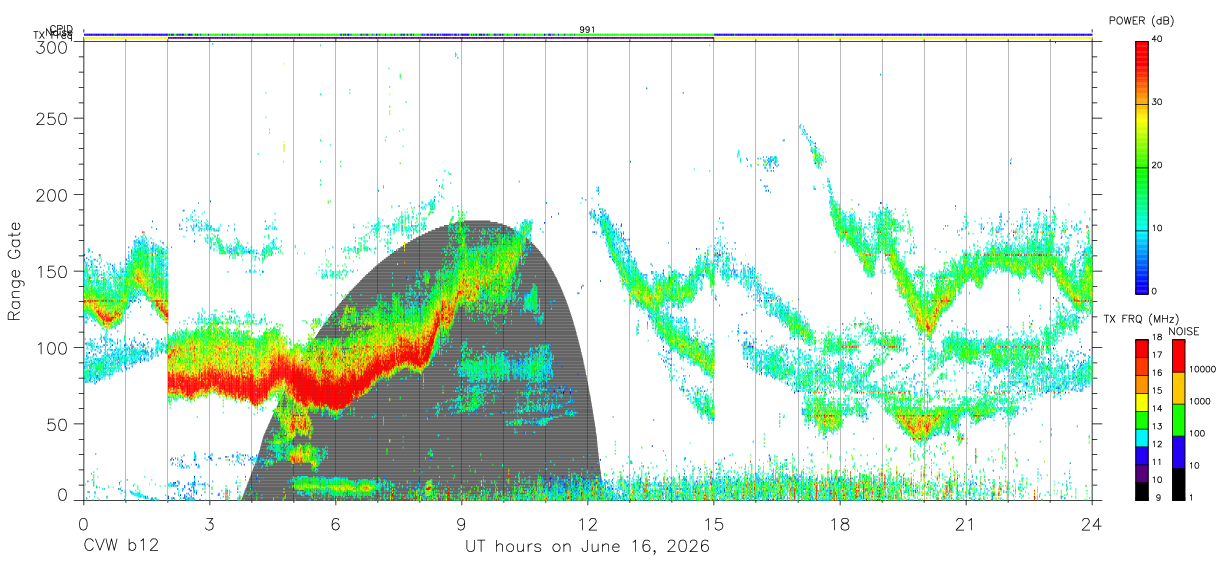Click the "POWER (dB)" legend title
1228x567 pixels.
coord(1141,21)
